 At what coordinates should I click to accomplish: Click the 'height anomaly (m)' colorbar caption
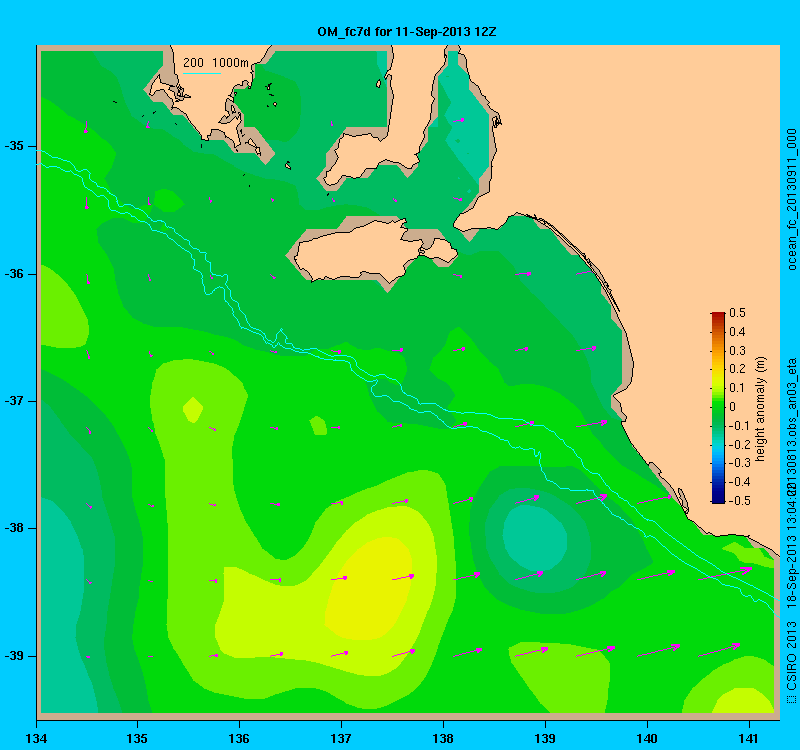point(761,409)
